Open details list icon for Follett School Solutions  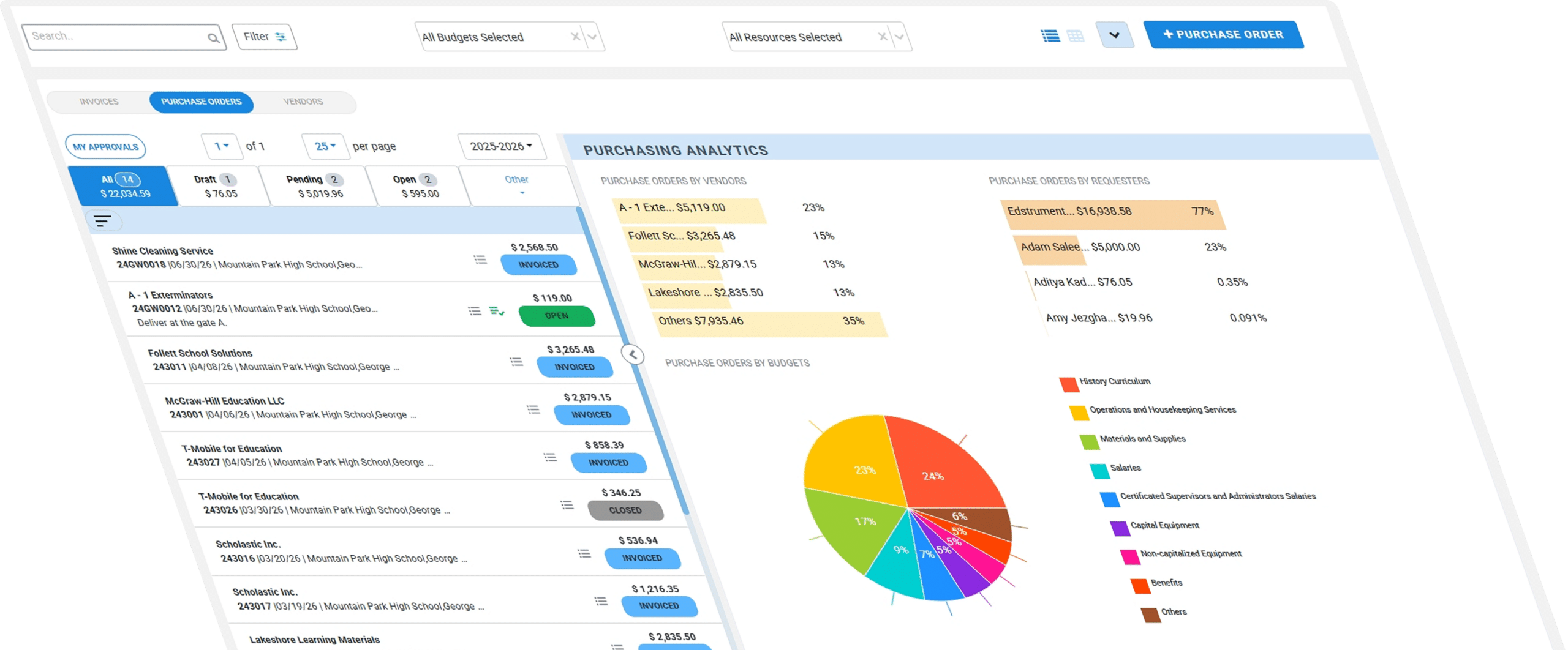pos(516,362)
